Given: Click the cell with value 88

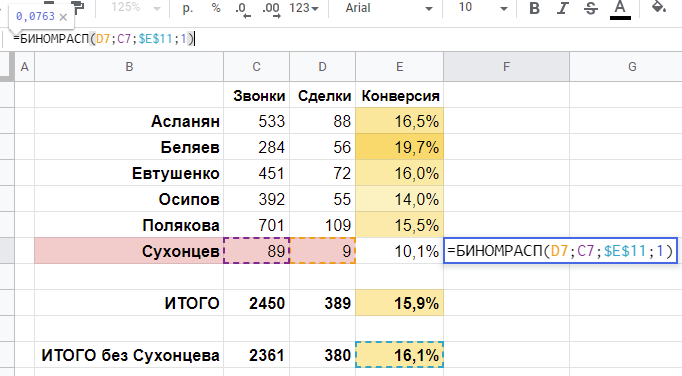Looking at the screenshot, I should tap(322, 121).
